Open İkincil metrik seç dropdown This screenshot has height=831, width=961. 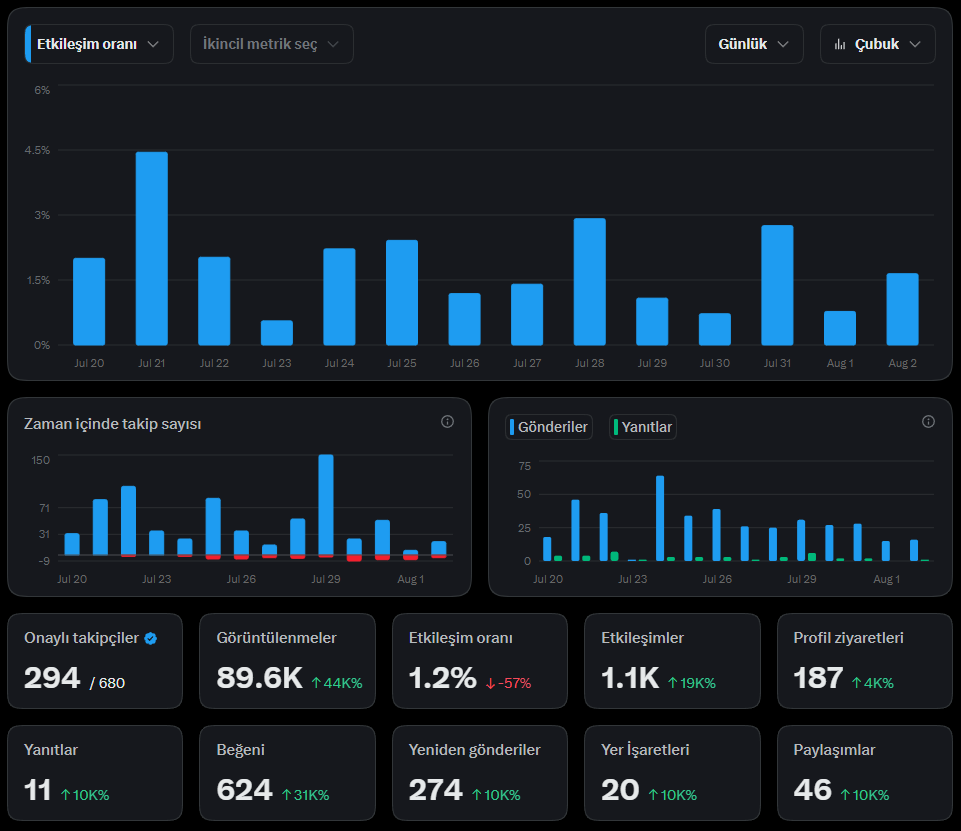click(272, 44)
